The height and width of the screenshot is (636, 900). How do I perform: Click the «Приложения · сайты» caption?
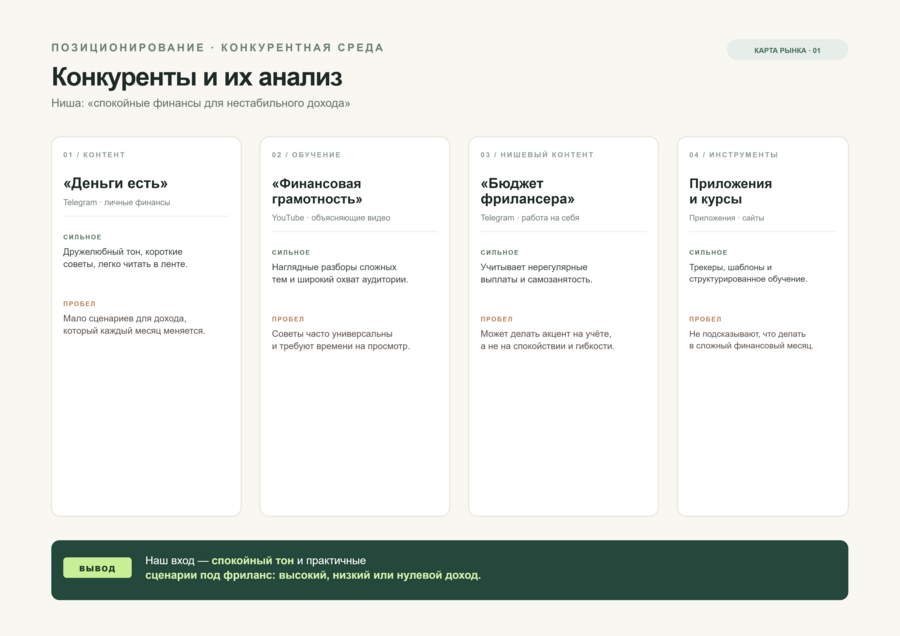(x=727, y=218)
